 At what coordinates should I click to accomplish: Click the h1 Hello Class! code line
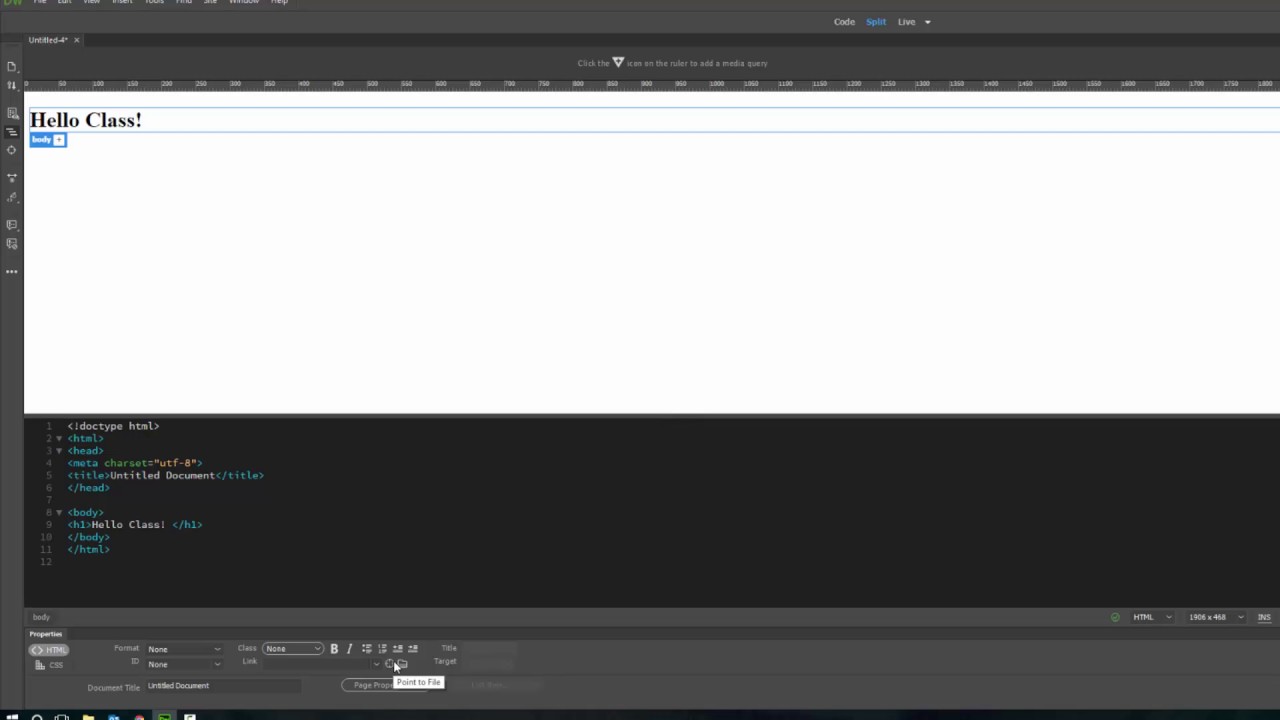pos(135,524)
